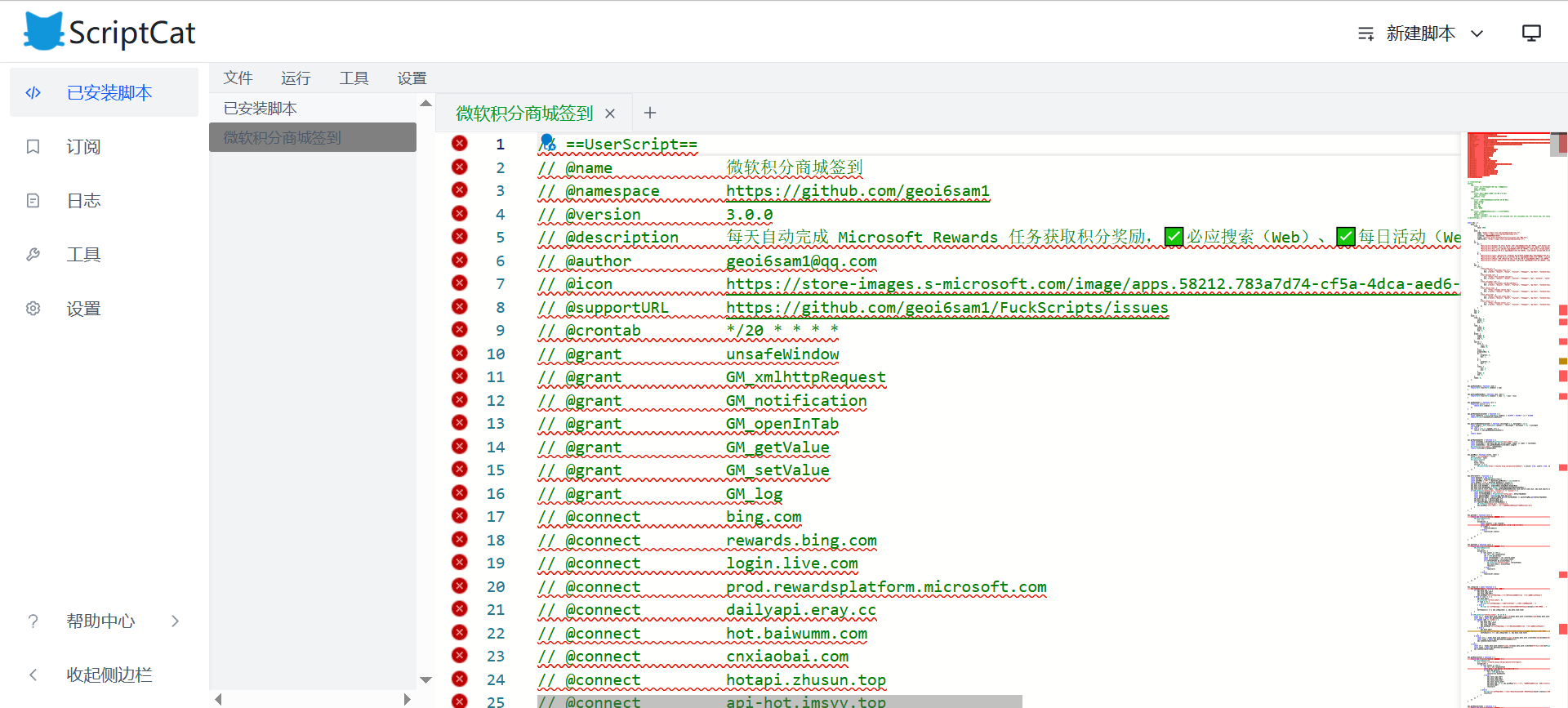Screen dimensions: 1568x708
Task: Click the 帮助中心 question mark icon
Action: tap(33, 621)
